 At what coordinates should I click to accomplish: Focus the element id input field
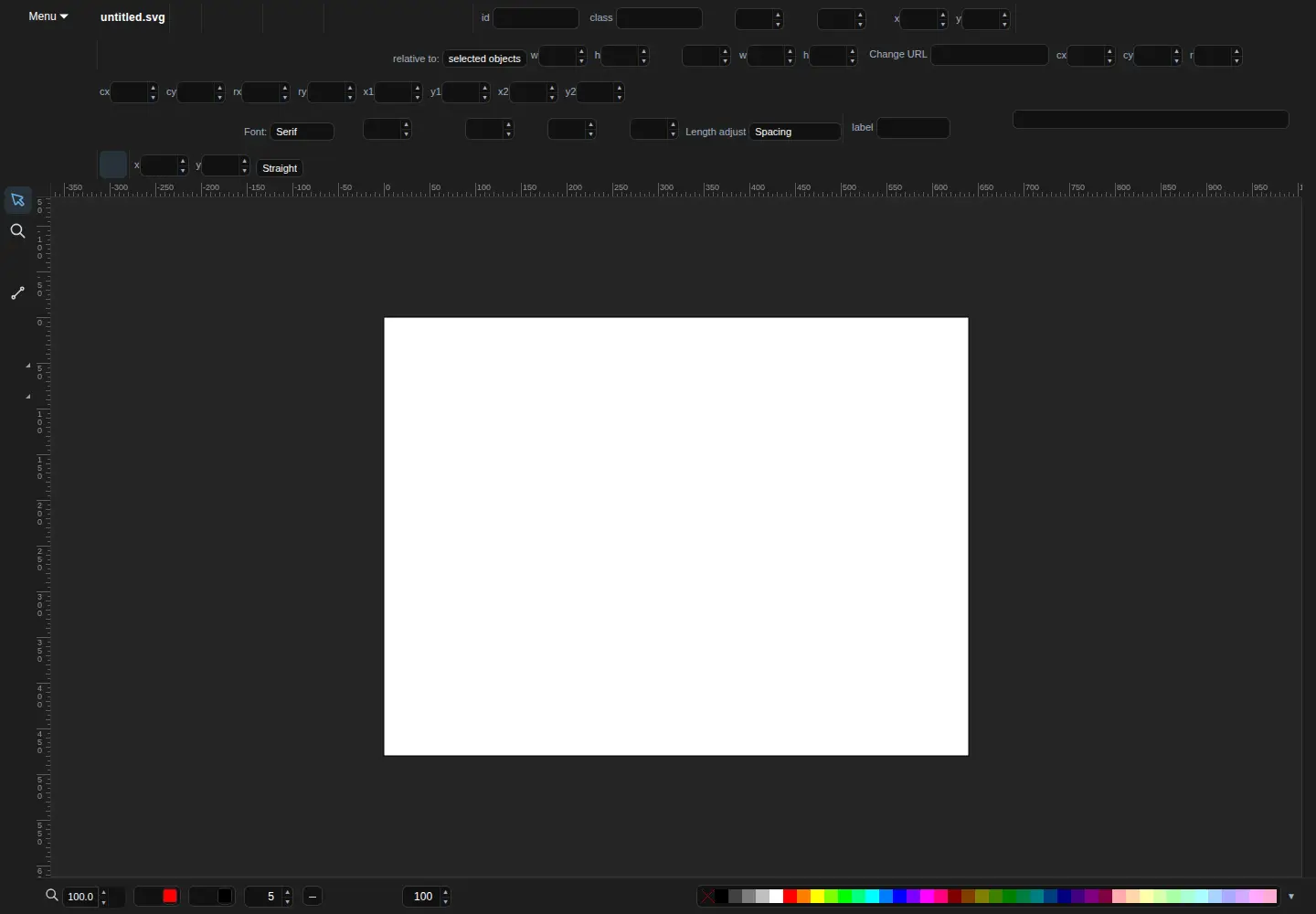[x=536, y=18]
